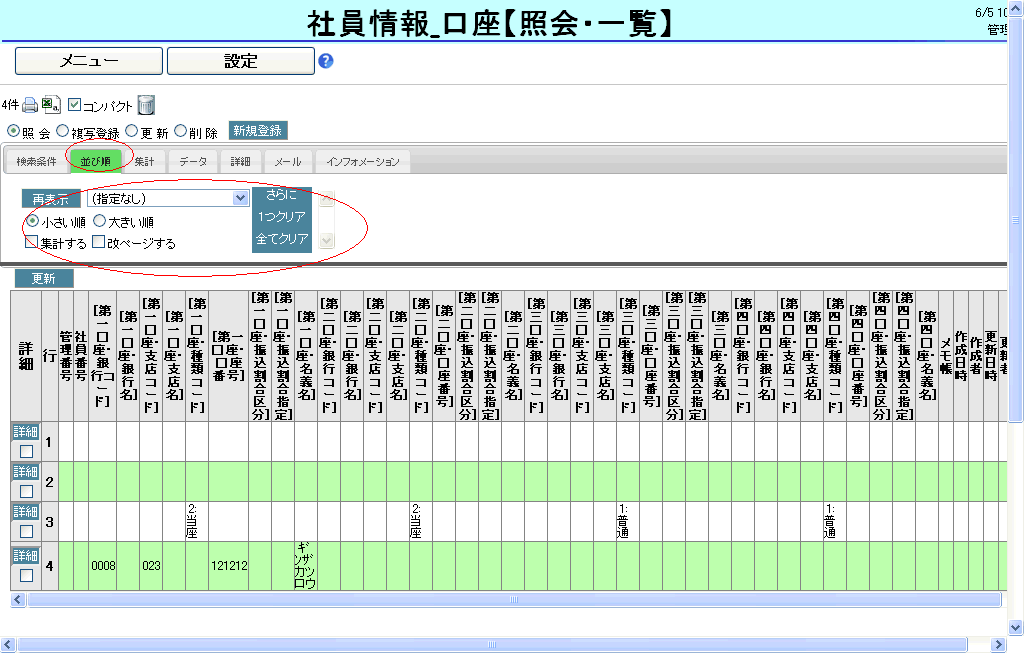Click the trash can icon

click(x=146, y=105)
